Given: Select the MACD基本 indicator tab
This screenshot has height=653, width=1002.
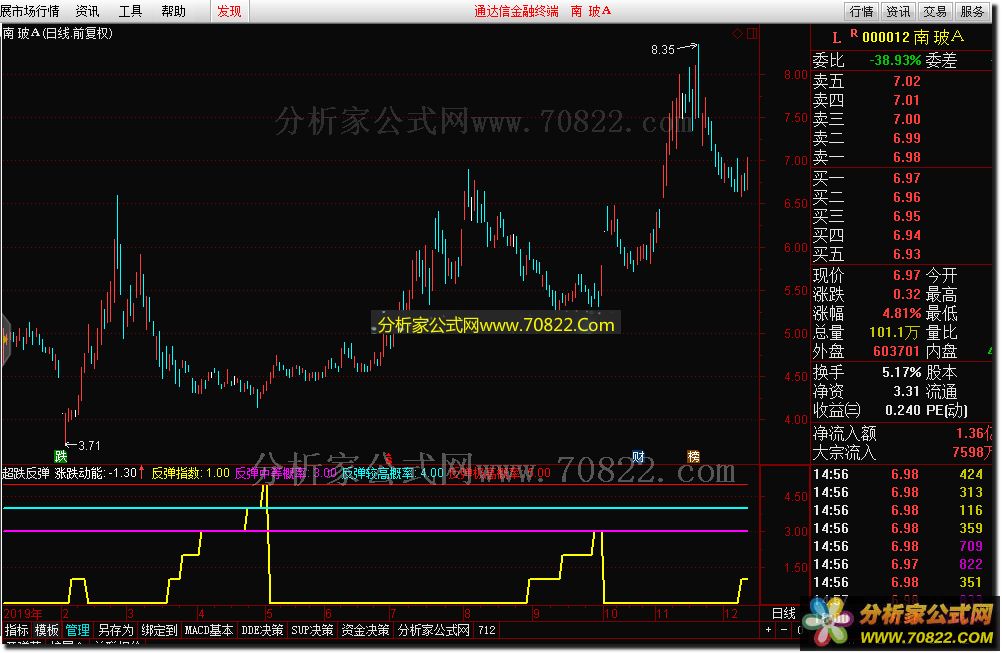Looking at the screenshot, I should (x=209, y=630).
